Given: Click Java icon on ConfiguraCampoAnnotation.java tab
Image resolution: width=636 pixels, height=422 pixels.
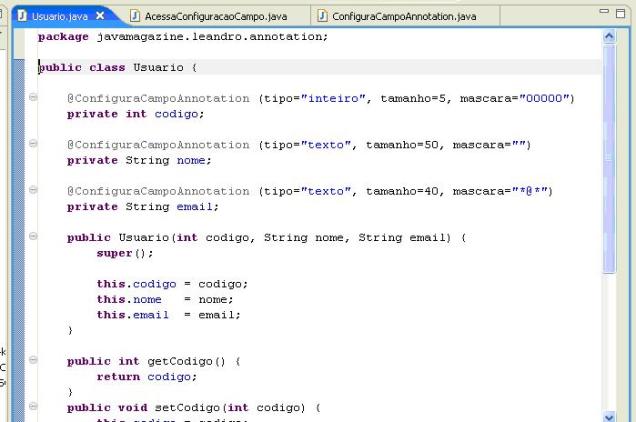Looking at the screenshot, I should pyautogui.click(x=323, y=17).
